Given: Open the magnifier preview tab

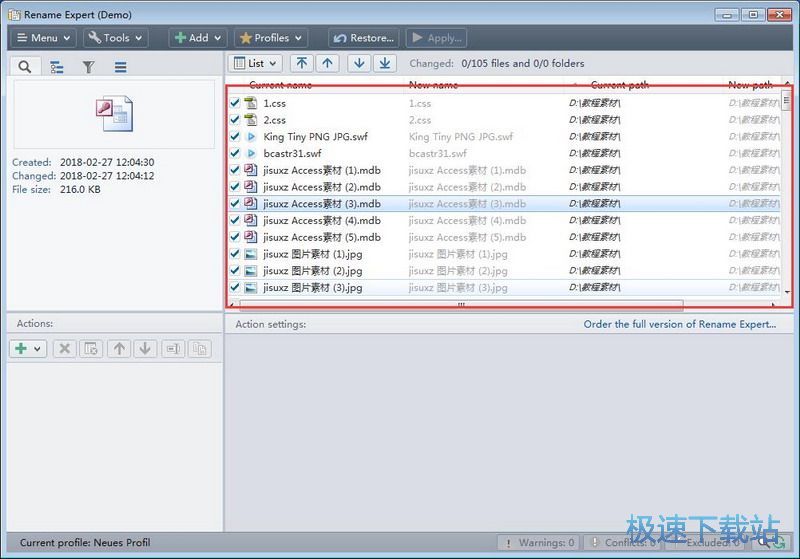Looking at the screenshot, I should (25, 67).
